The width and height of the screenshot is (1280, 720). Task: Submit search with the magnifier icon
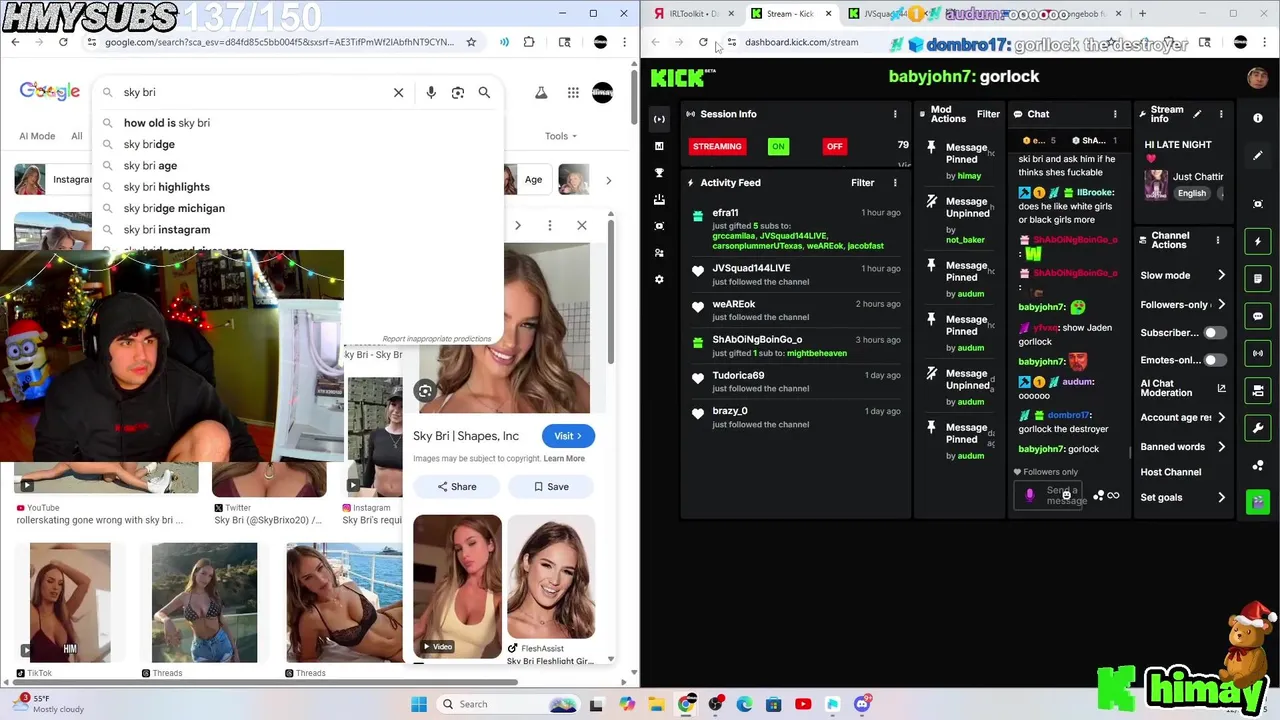484,92
